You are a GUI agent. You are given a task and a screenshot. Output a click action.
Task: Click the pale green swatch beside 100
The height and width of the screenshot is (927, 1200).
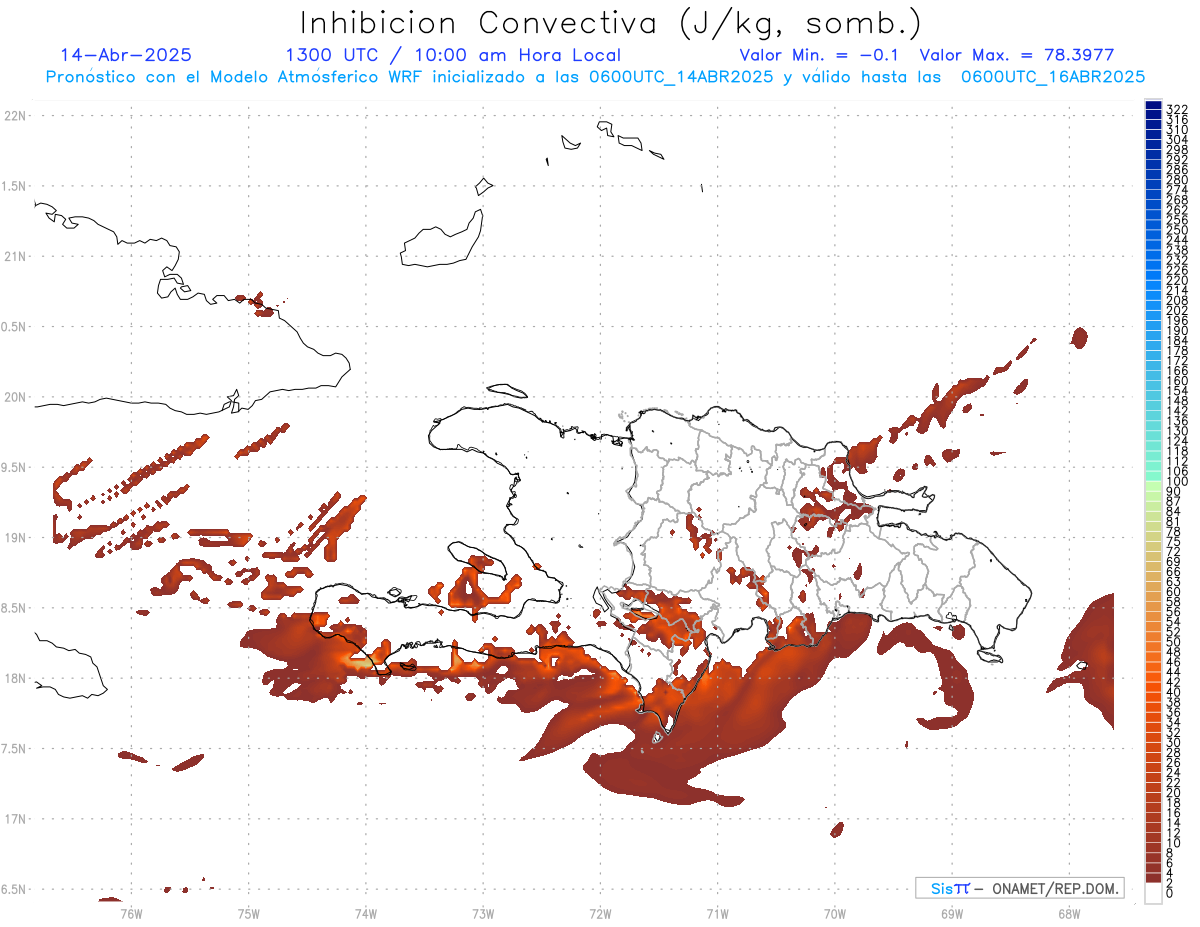pyautogui.click(x=1153, y=484)
